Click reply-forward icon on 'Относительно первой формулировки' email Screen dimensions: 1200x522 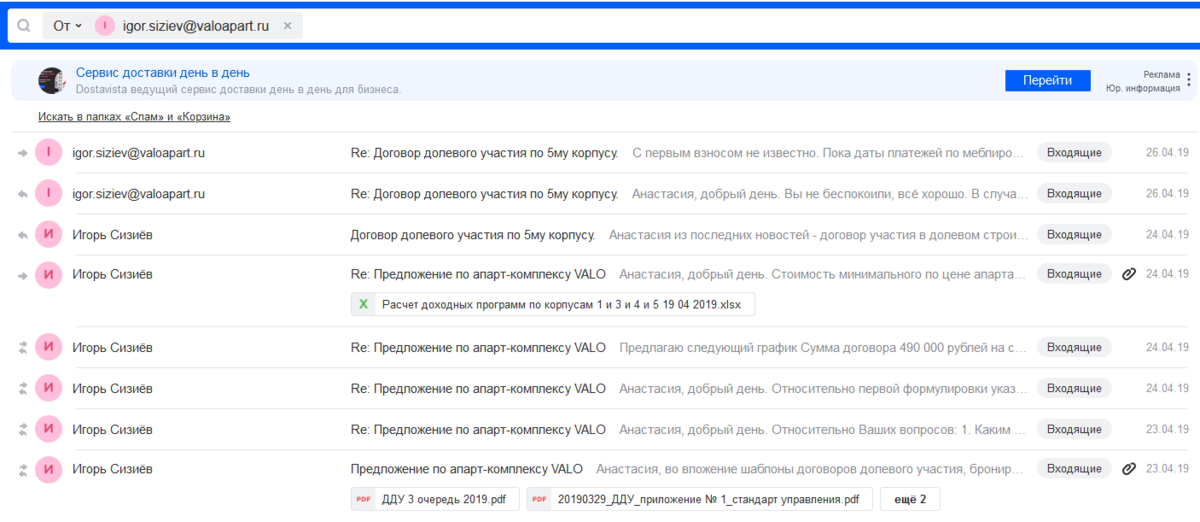click(23, 388)
